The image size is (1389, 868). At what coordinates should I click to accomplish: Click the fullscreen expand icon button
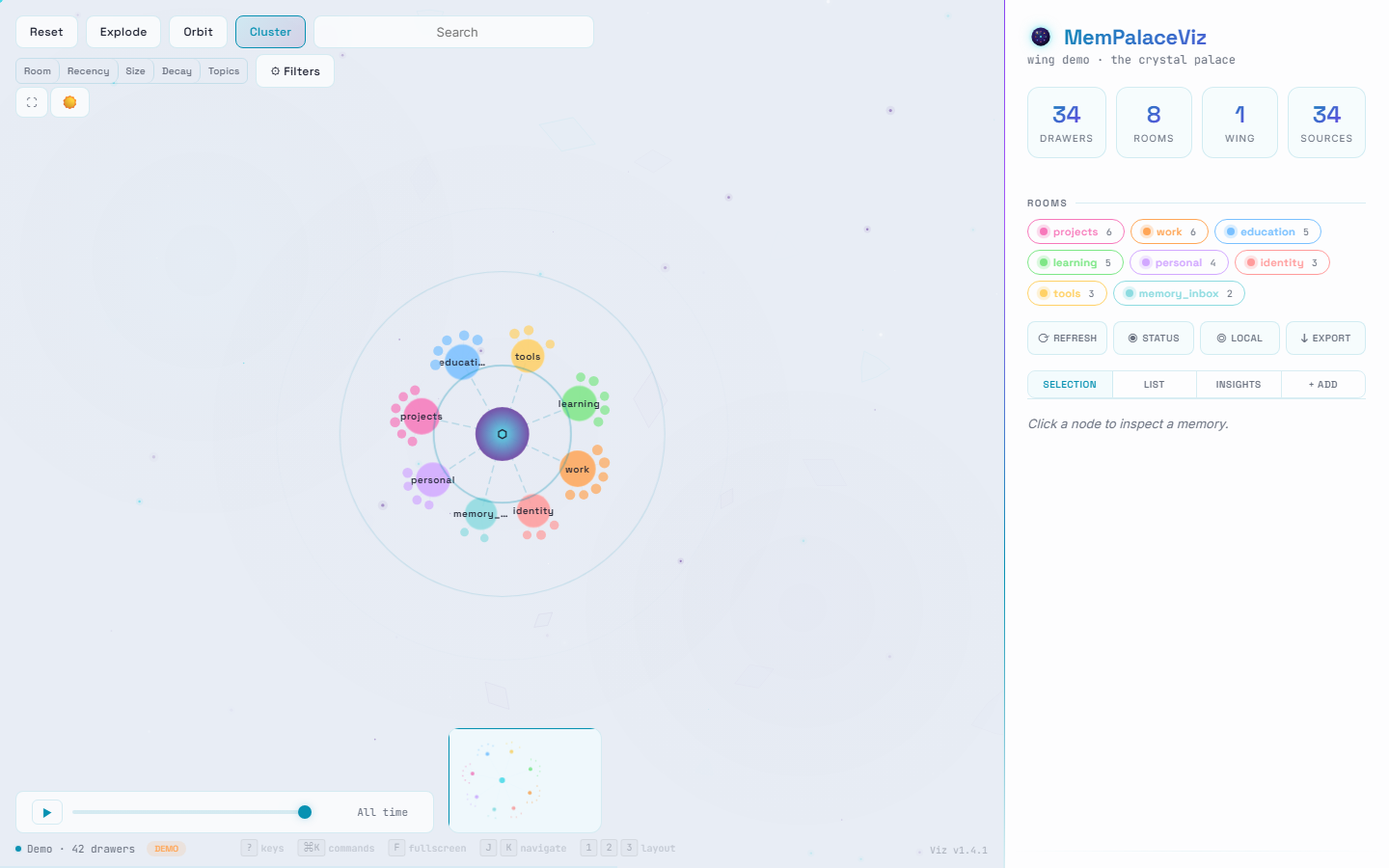32,102
